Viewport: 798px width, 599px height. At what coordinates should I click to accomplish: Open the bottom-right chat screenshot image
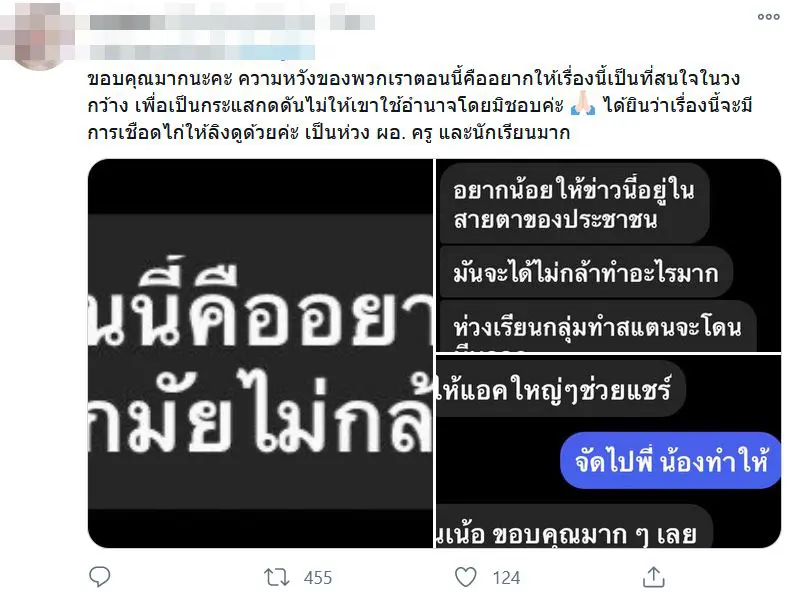(x=608, y=451)
